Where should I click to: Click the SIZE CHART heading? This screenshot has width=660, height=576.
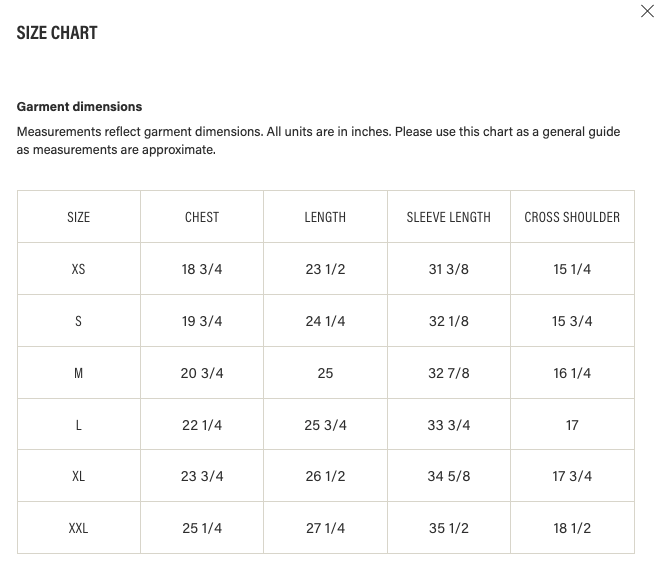[x=57, y=33]
